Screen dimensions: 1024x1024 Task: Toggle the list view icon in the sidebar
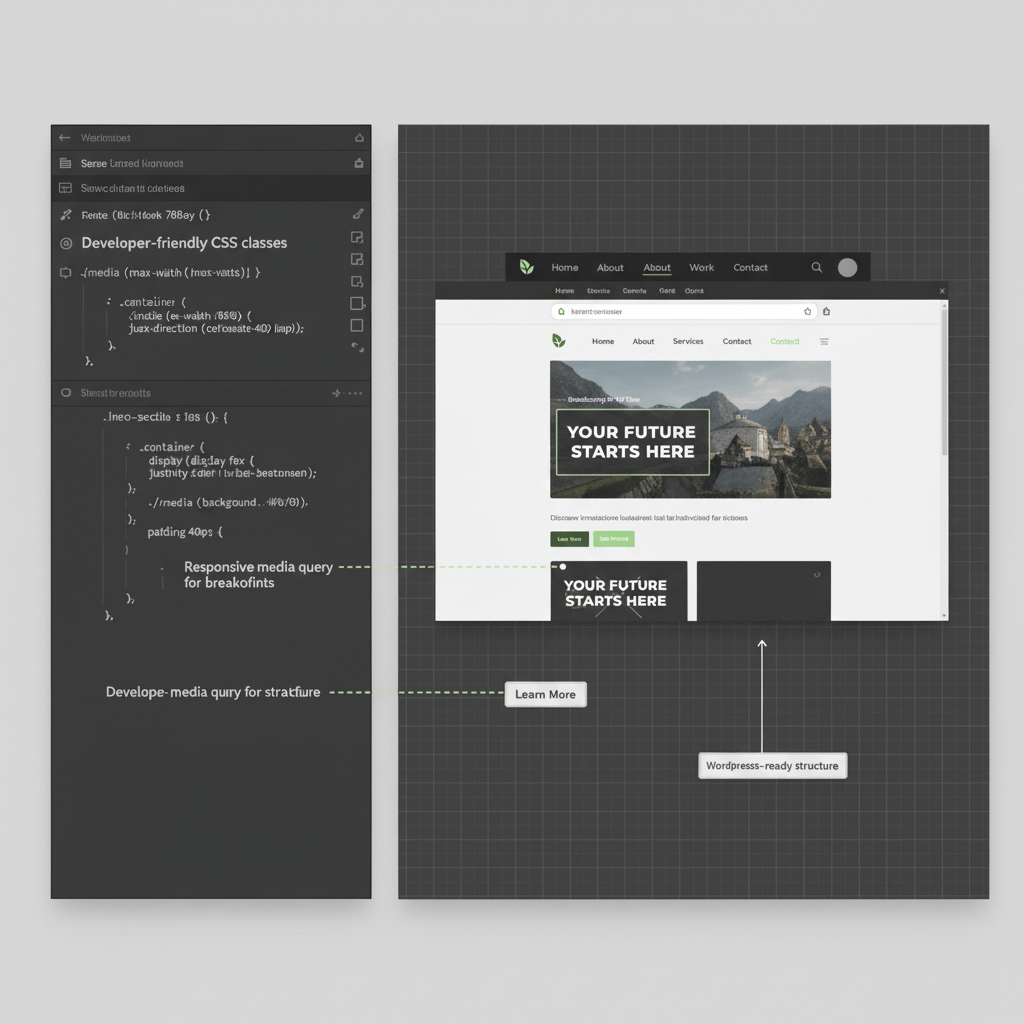(x=64, y=162)
